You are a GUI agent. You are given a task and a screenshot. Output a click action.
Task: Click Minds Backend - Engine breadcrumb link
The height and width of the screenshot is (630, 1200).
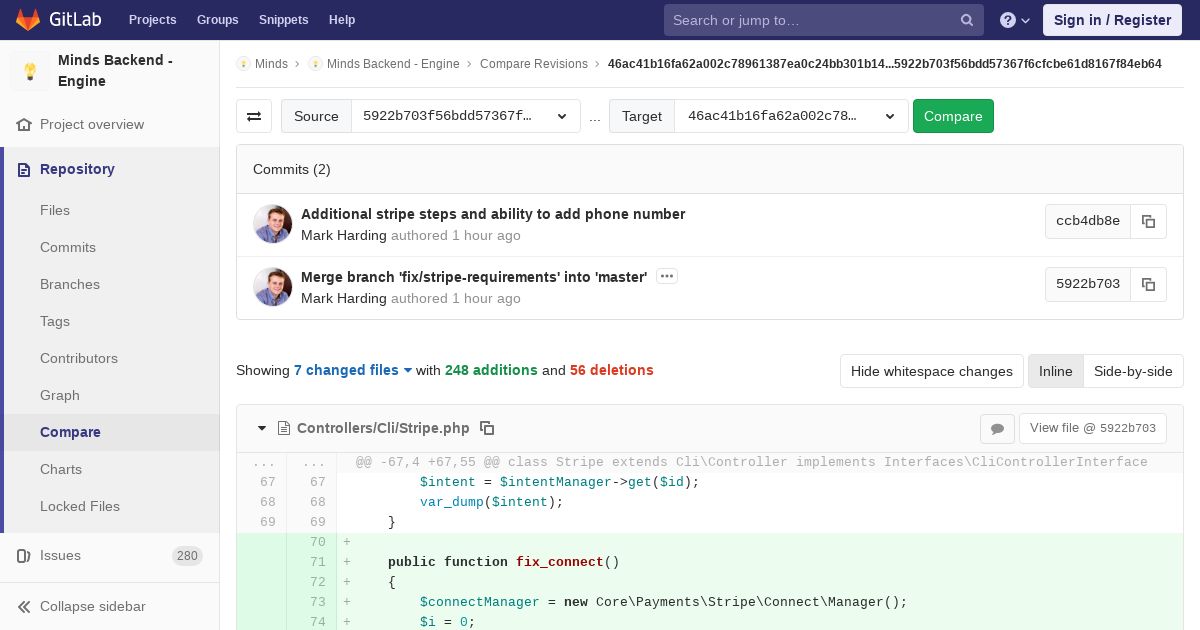click(x=393, y=64)
